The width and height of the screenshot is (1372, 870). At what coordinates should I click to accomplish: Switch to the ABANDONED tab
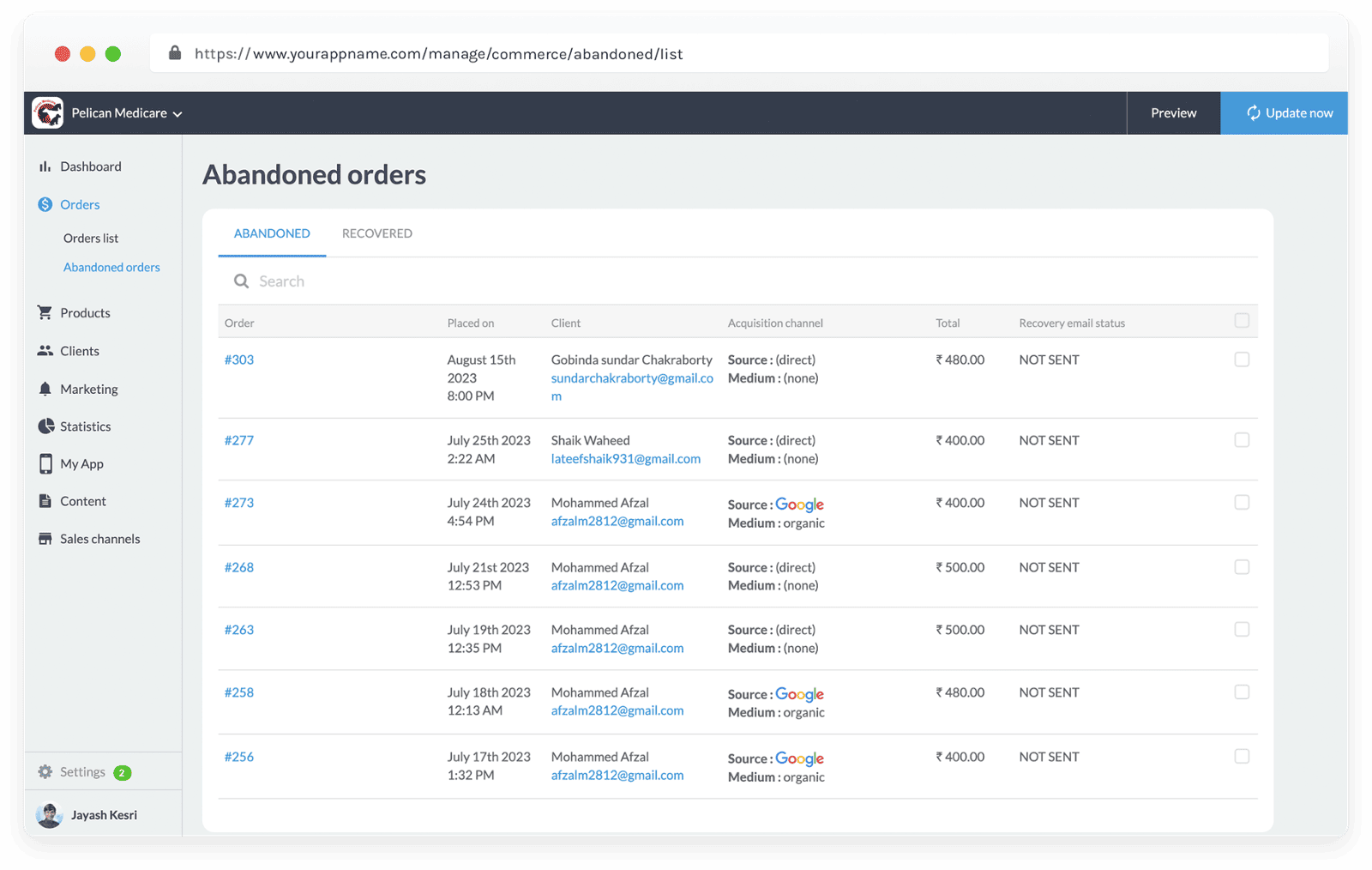click(272, 233)
